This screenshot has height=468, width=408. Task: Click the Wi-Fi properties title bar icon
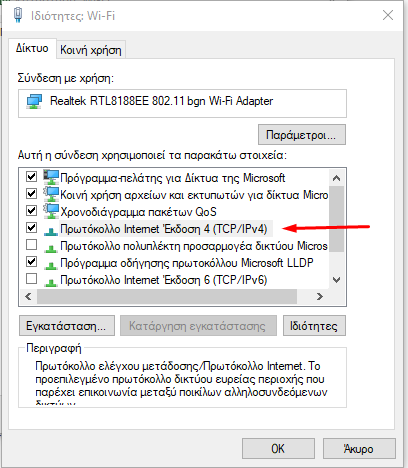[x=18, y=15]
